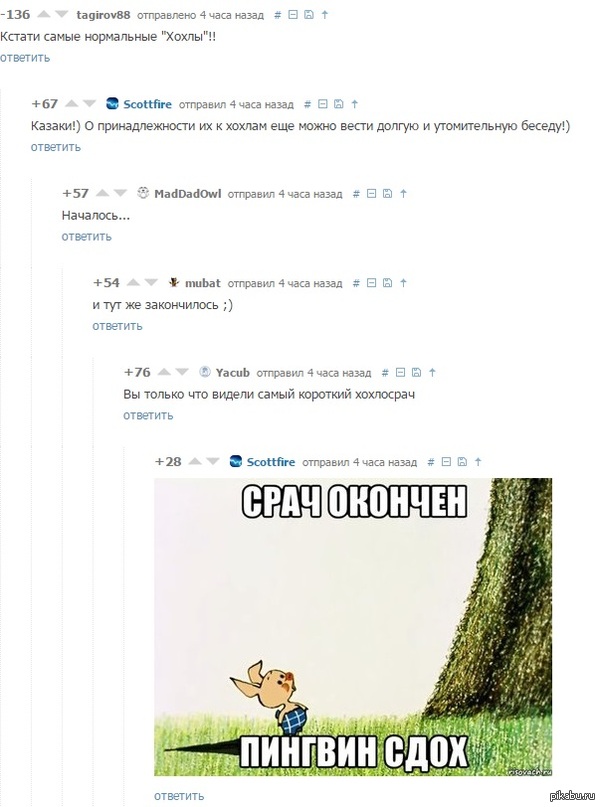Collapse tagirov88's comment thread with the minus box
This screenshot has height=807, width=600.
click(x=293, y=15)
